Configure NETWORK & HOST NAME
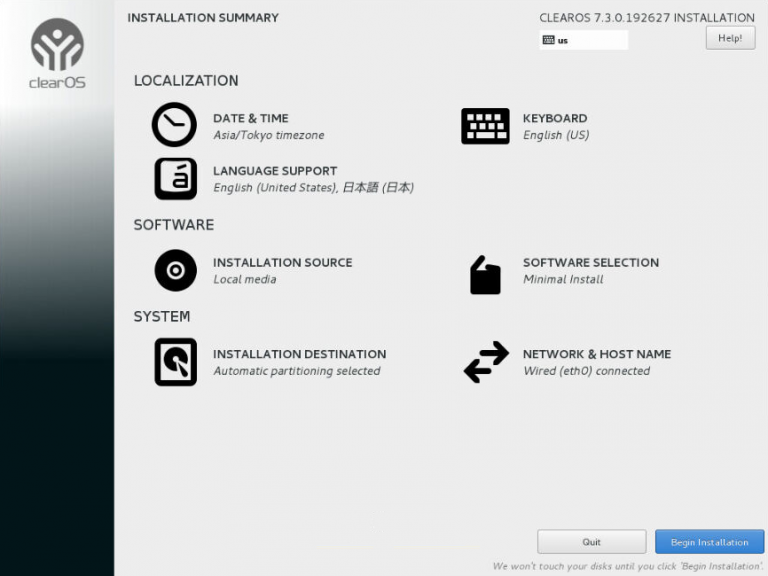The height and width of the screenshot is (576, 768). click(596, 354)
